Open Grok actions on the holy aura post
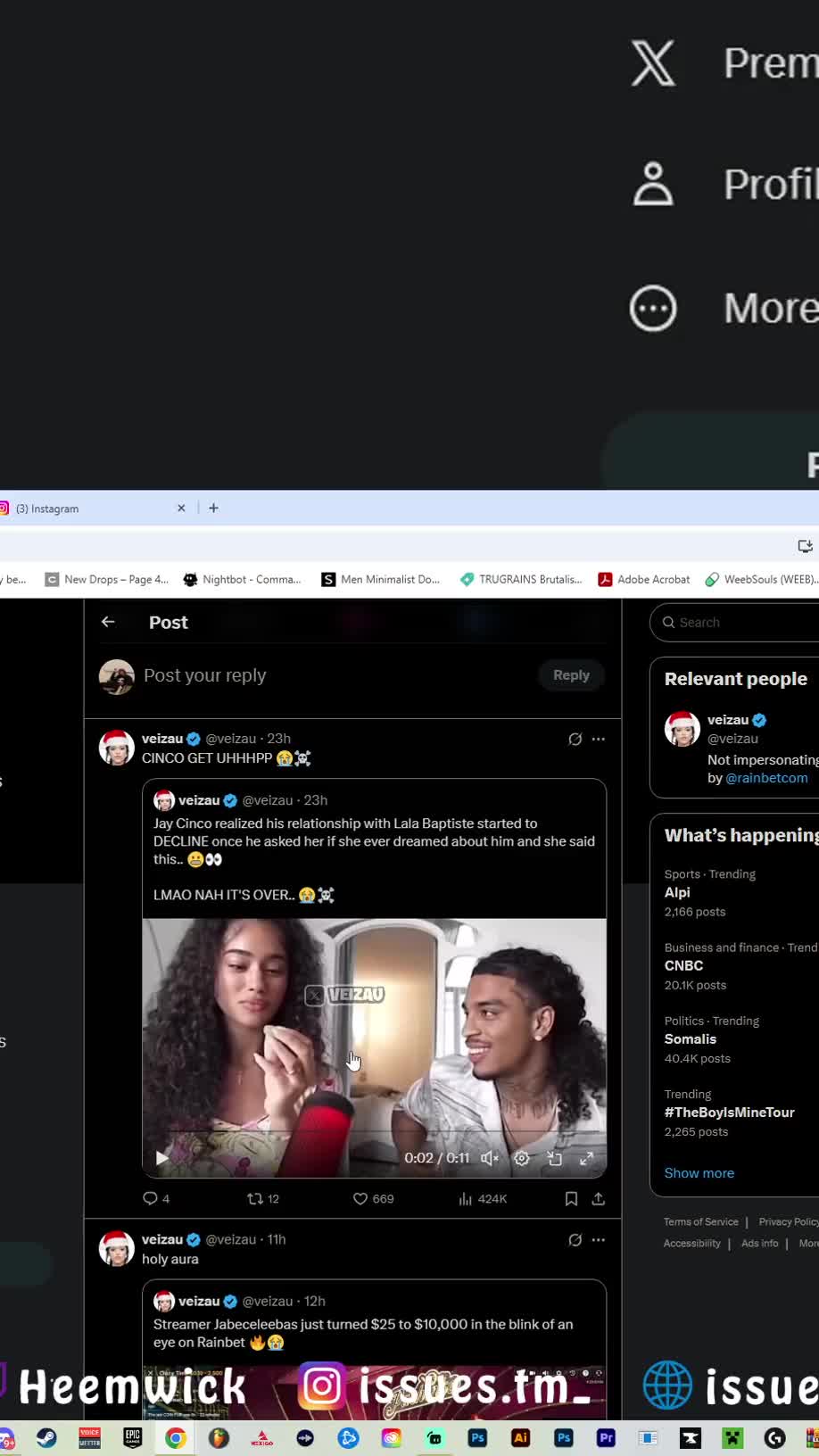 [575, 1239]
